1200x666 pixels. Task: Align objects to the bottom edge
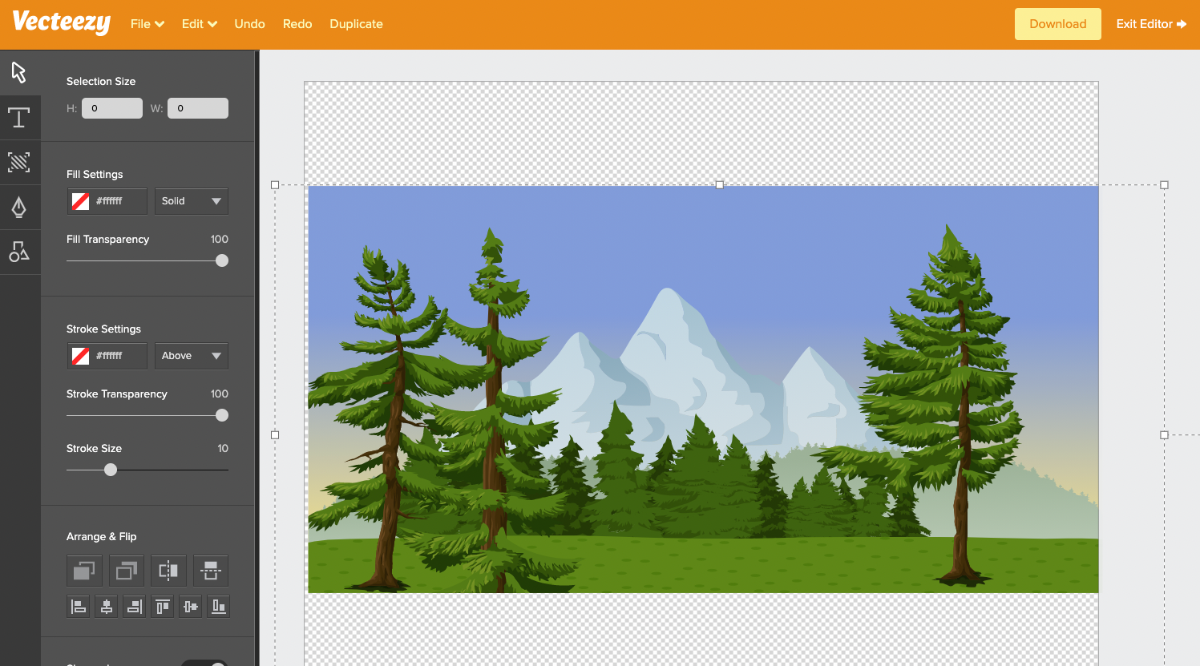(218, 606)
